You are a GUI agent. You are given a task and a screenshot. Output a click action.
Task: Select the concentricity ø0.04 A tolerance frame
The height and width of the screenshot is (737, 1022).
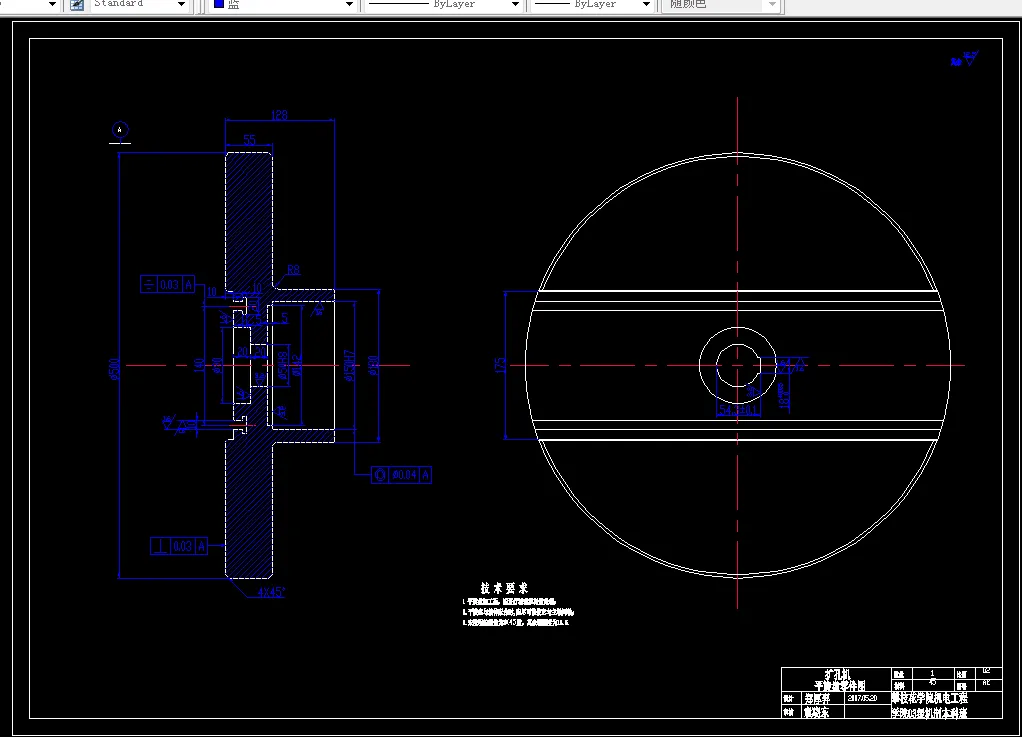pos(402,475)
